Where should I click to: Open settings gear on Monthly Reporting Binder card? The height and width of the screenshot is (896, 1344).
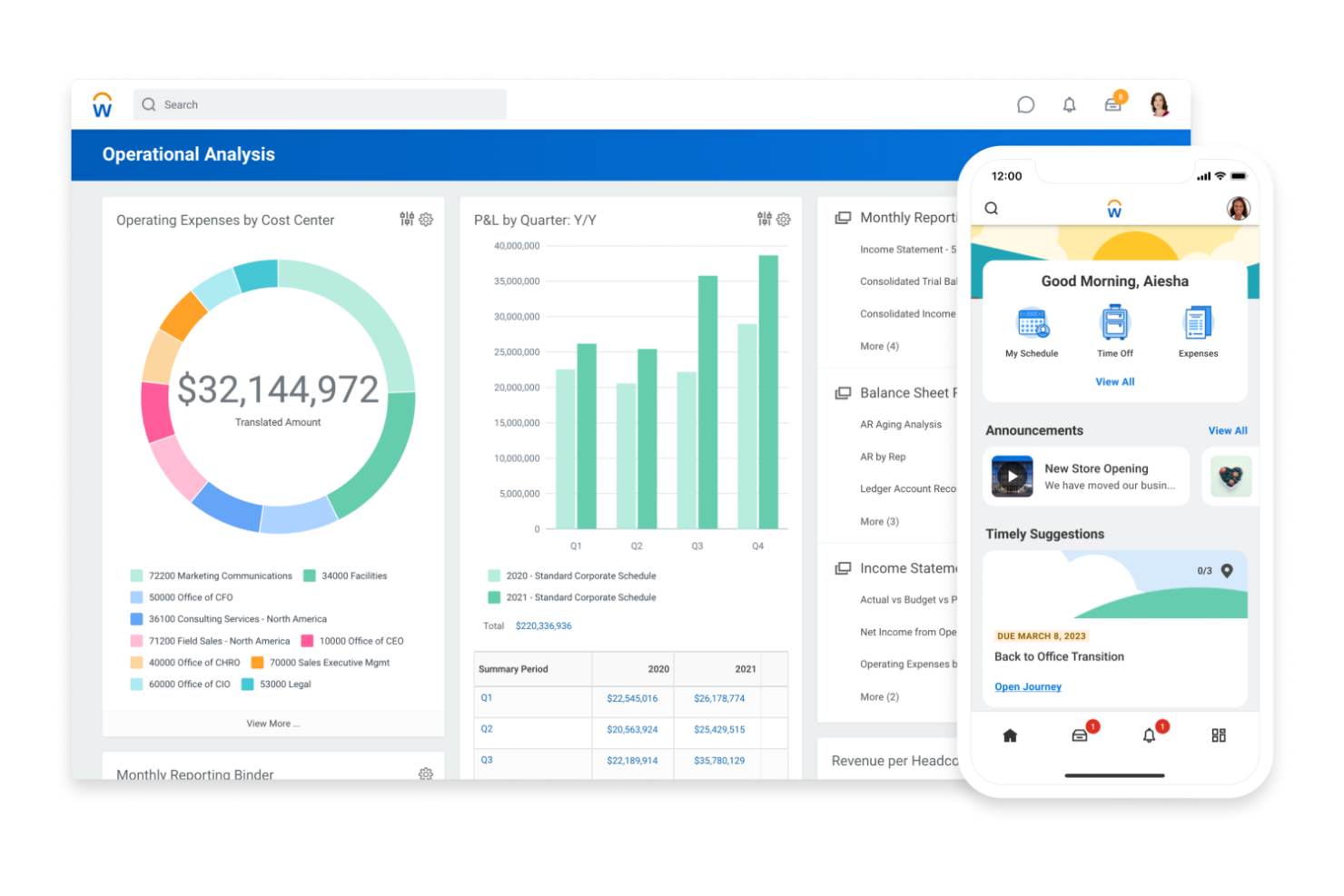426,773
